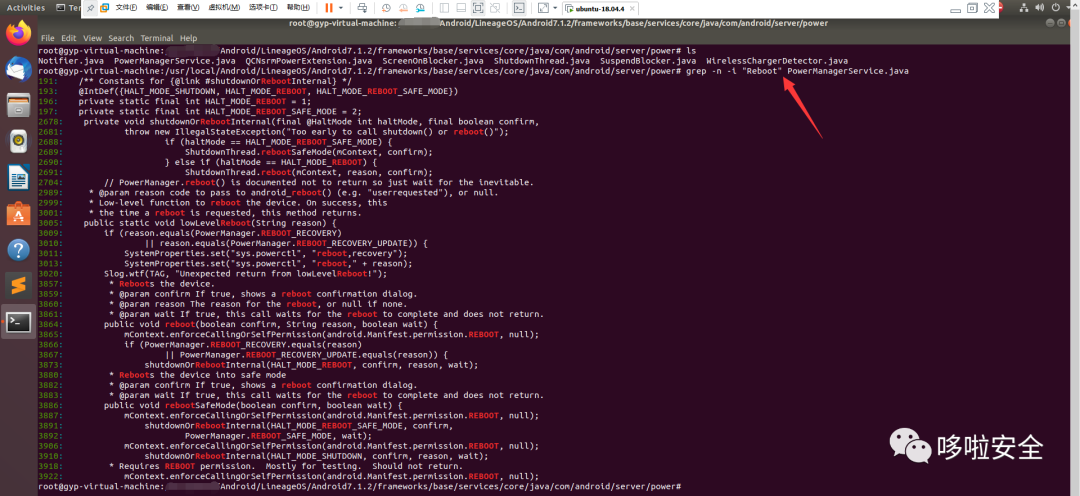Viewport: 1080px width, 496px height.
Task: Close the ubuntu-18.04.4 tab
Action: 632,8
